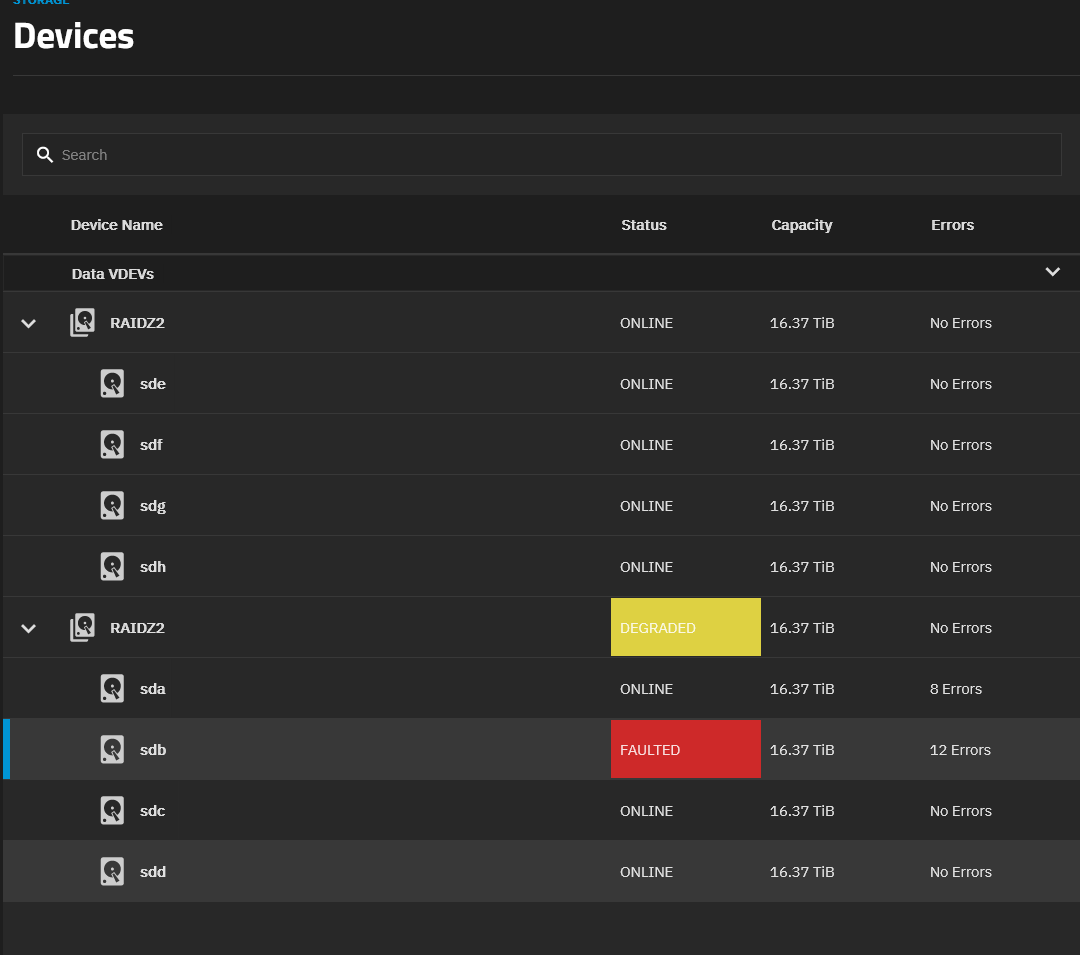Image resolution: width=1080 pixels, height=955 pixels.
Task: Click the search magnifier icon
Action: coord(45,155)
